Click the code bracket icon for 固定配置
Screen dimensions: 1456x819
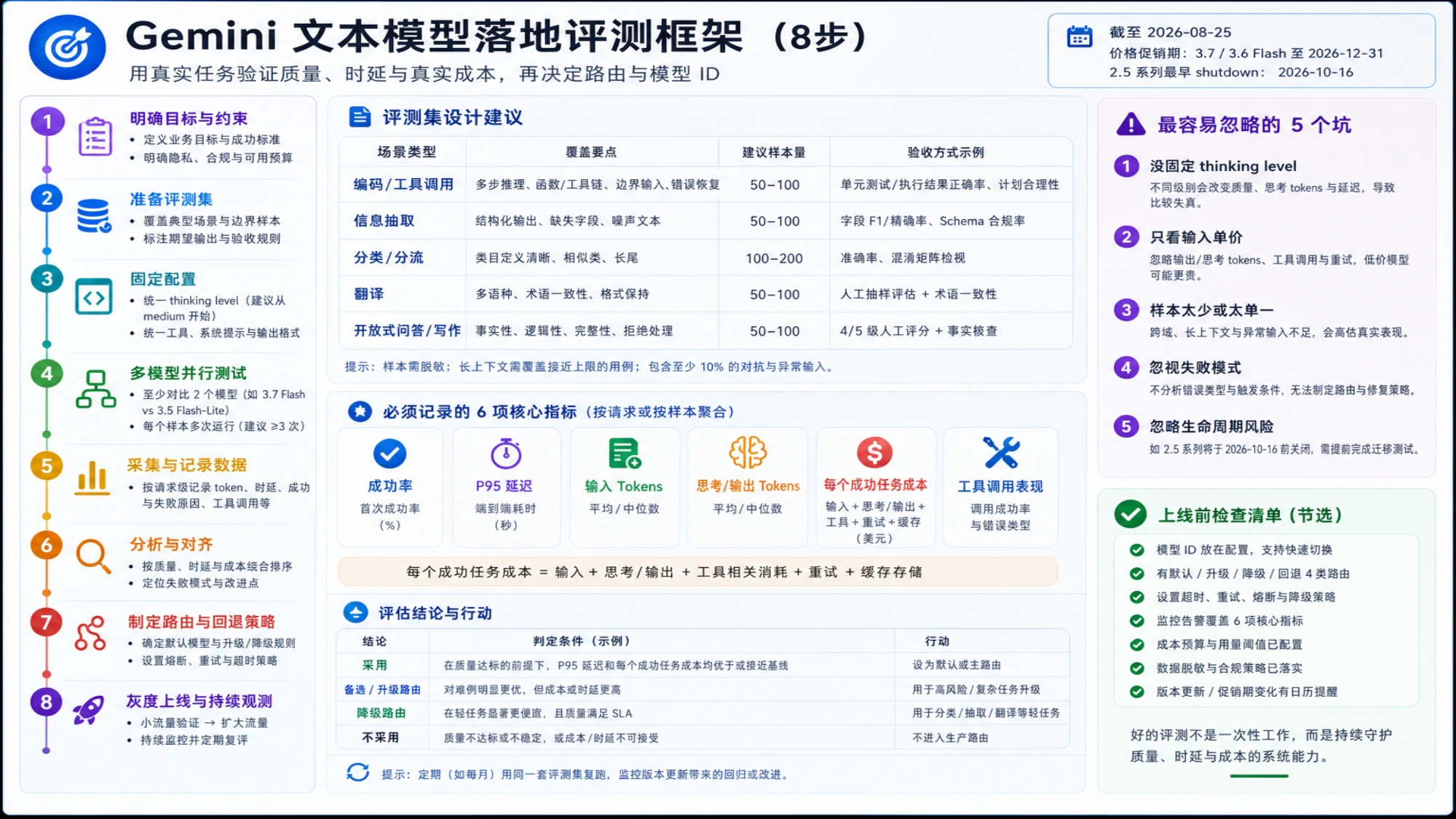(94, 296)
